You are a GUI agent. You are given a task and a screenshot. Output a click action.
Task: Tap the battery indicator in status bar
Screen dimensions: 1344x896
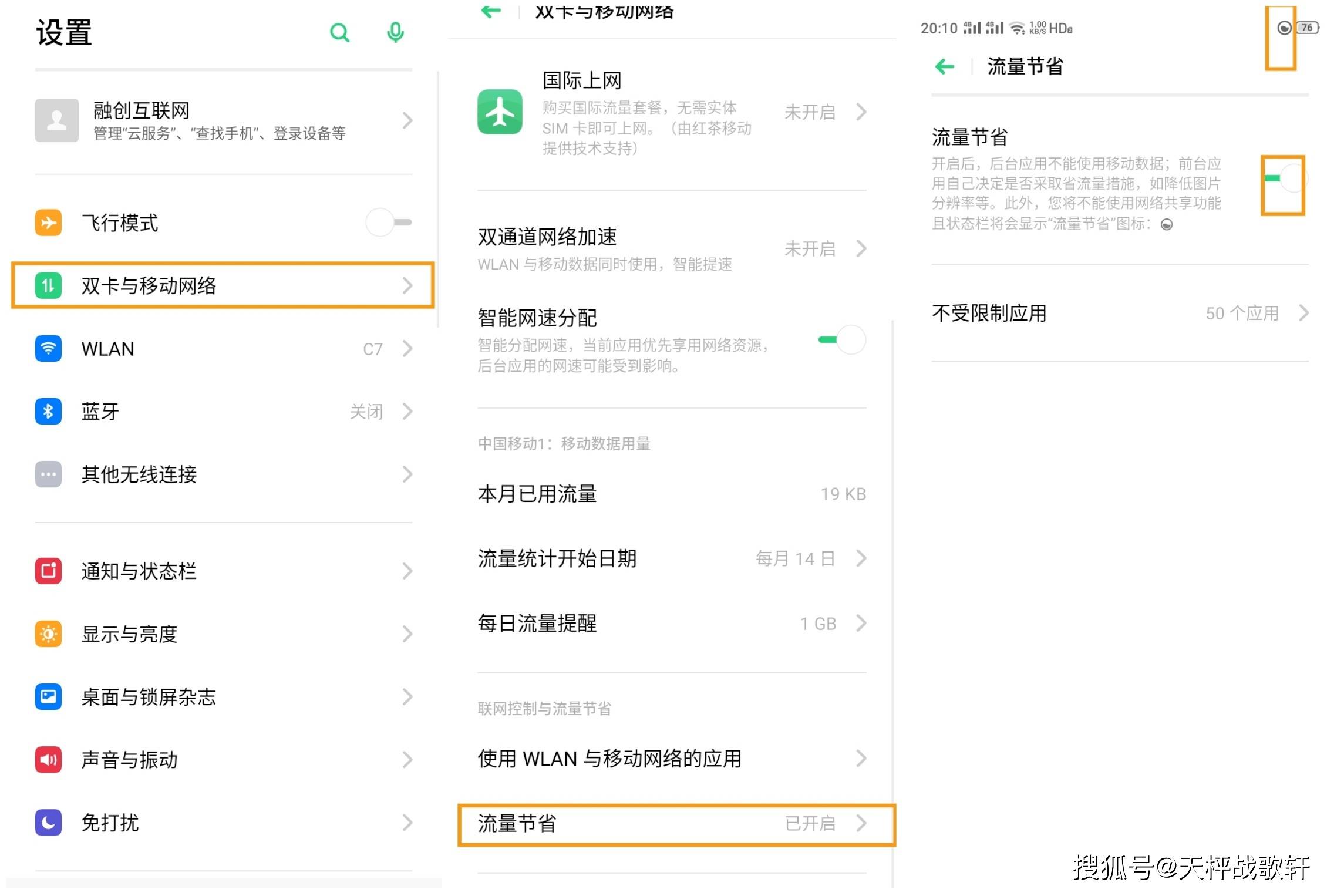[1307, 28]
